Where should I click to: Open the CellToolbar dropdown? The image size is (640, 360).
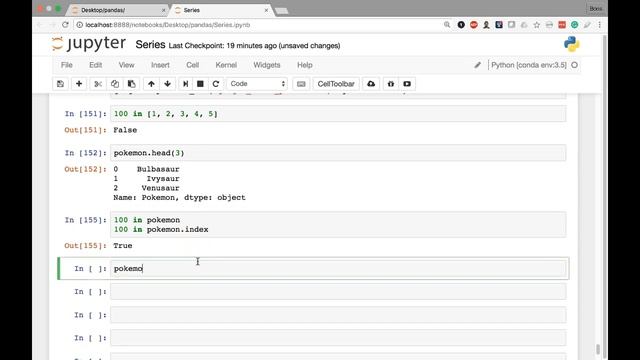click(336, 84)
